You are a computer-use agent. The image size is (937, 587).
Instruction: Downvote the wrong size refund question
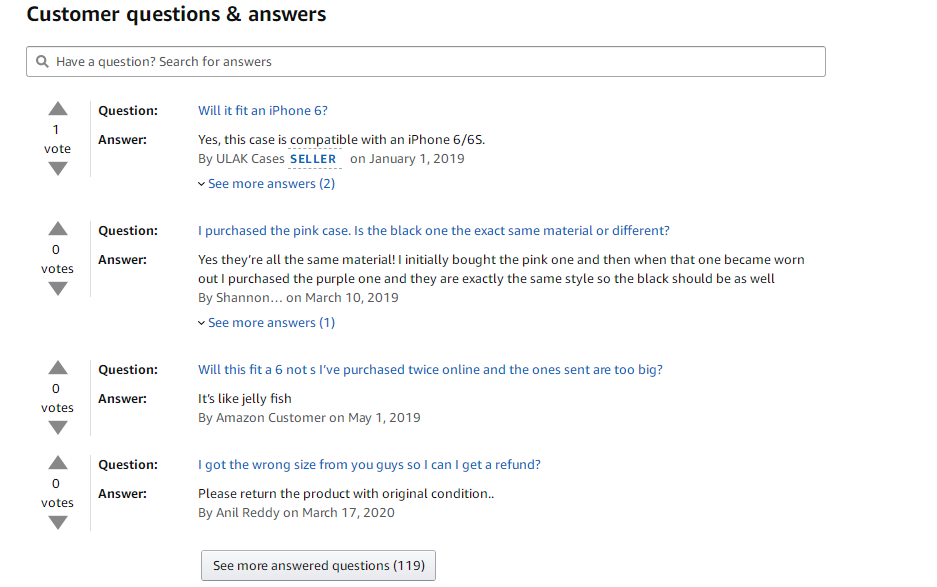tap(58, 522)
